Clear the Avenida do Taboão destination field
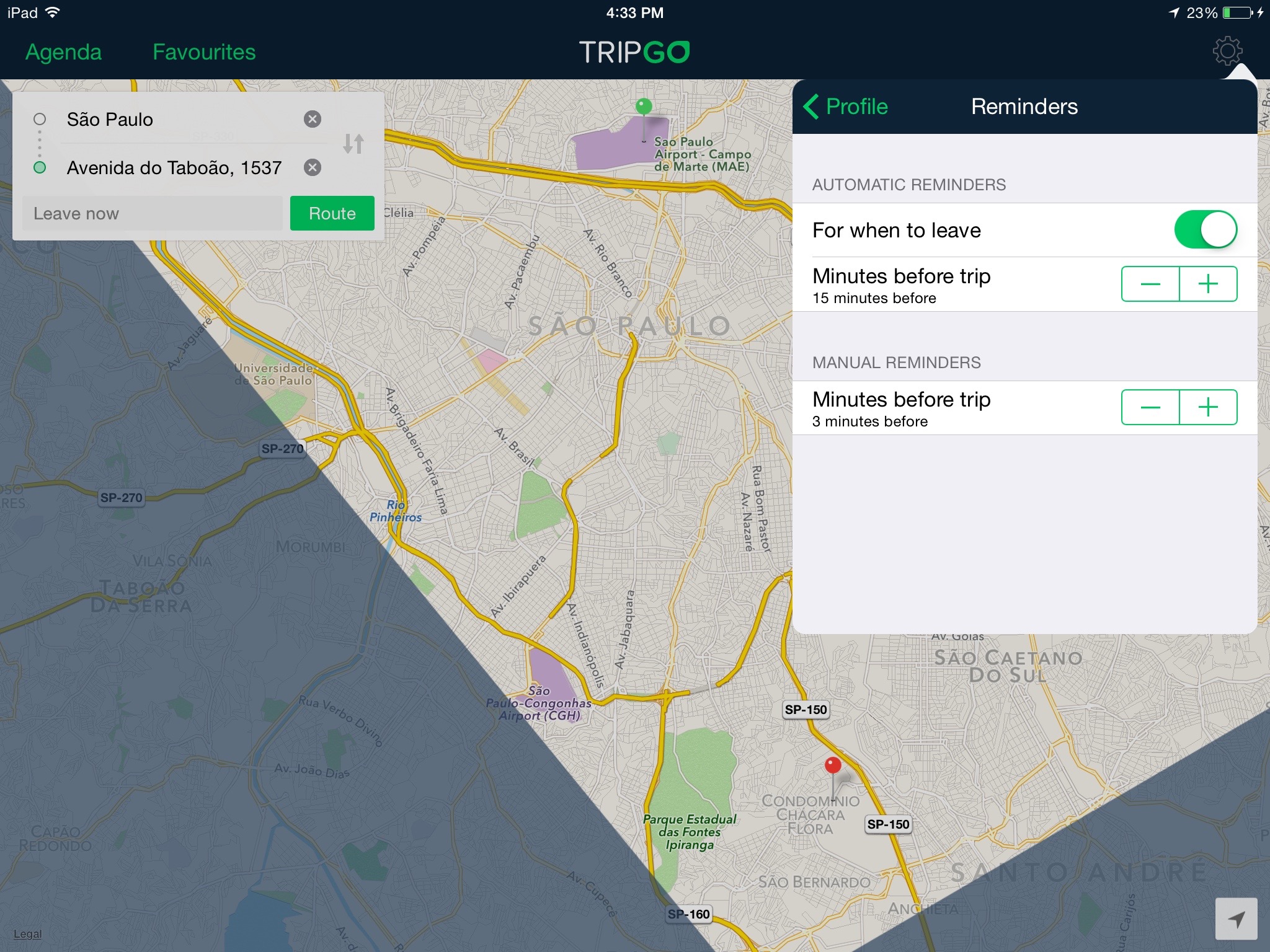 coord(313,167)
